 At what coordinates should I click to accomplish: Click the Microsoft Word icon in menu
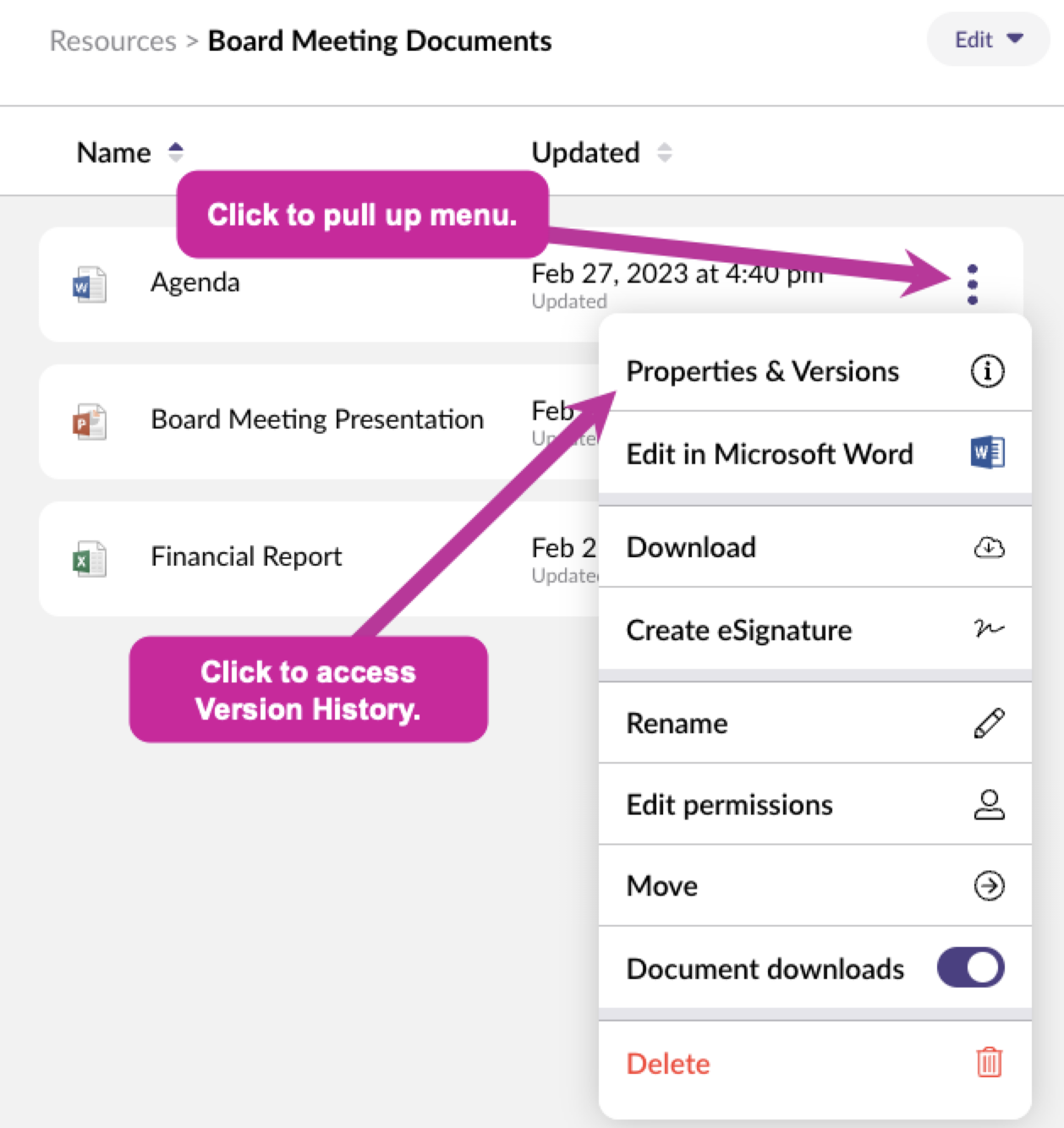point(987,452)
